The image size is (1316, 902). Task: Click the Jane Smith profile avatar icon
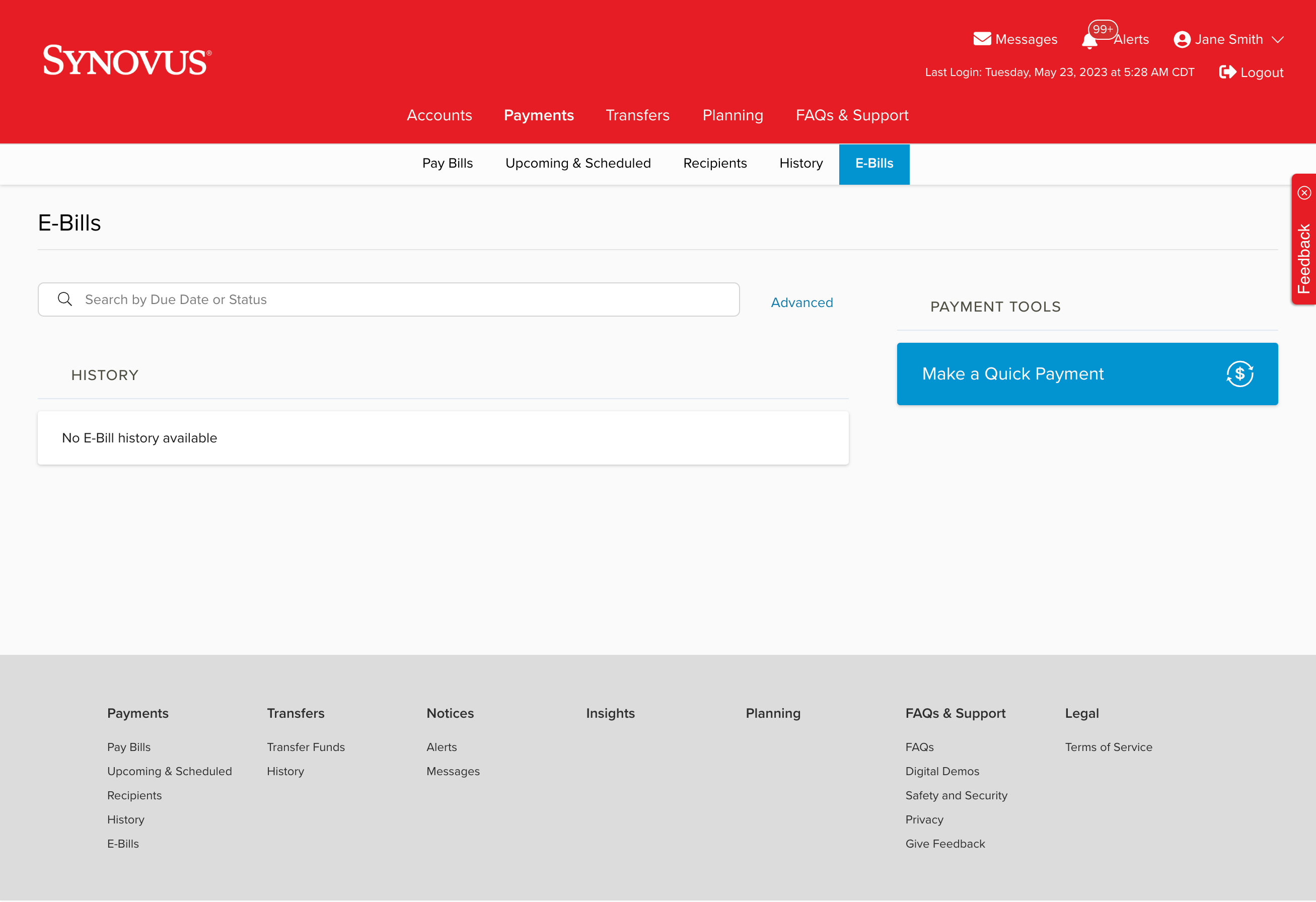point(1182,39)
